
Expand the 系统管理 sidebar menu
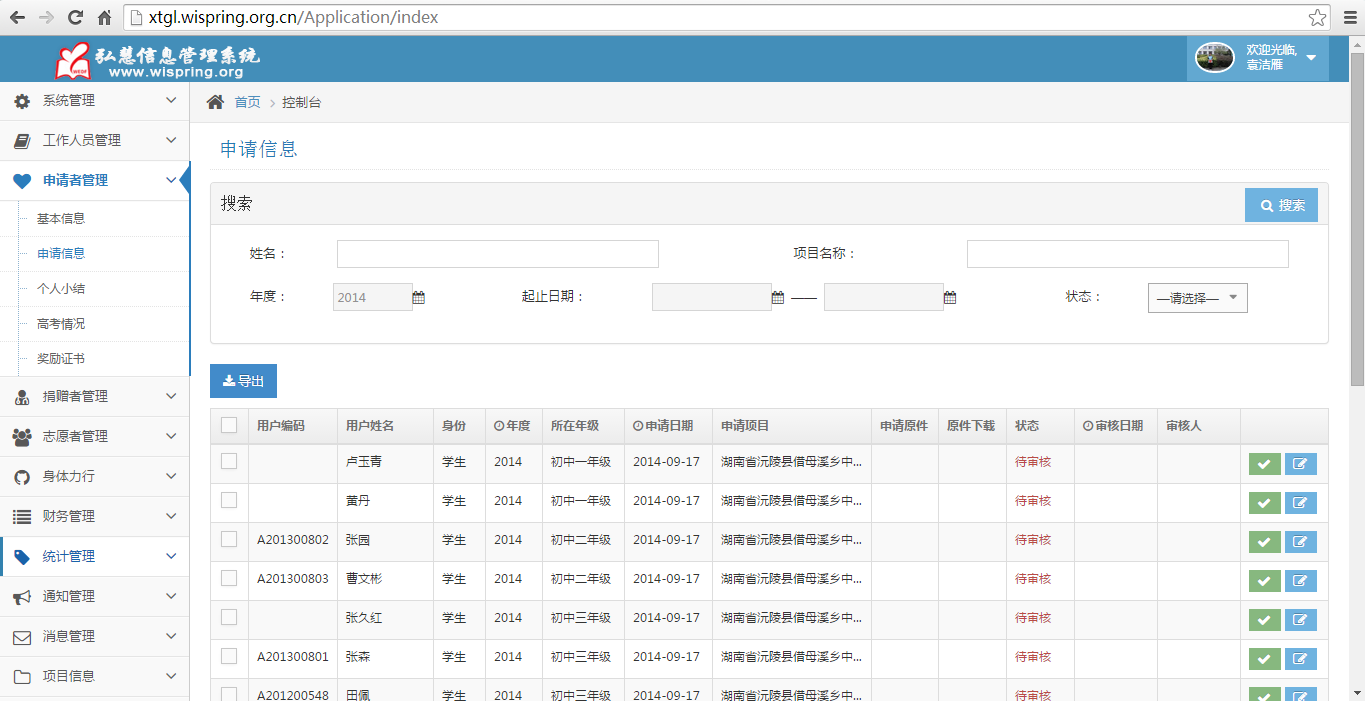94,101
